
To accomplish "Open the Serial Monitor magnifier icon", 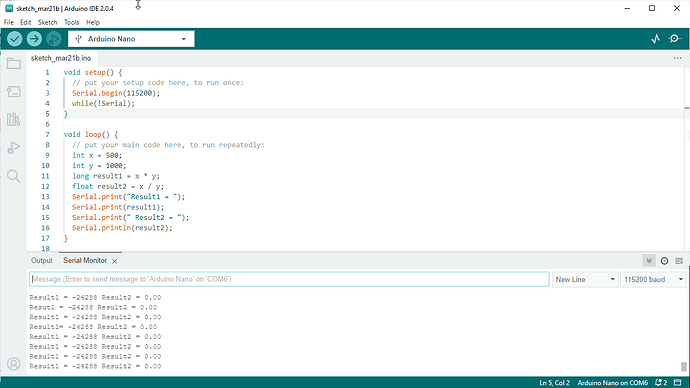I will (675, 39).
